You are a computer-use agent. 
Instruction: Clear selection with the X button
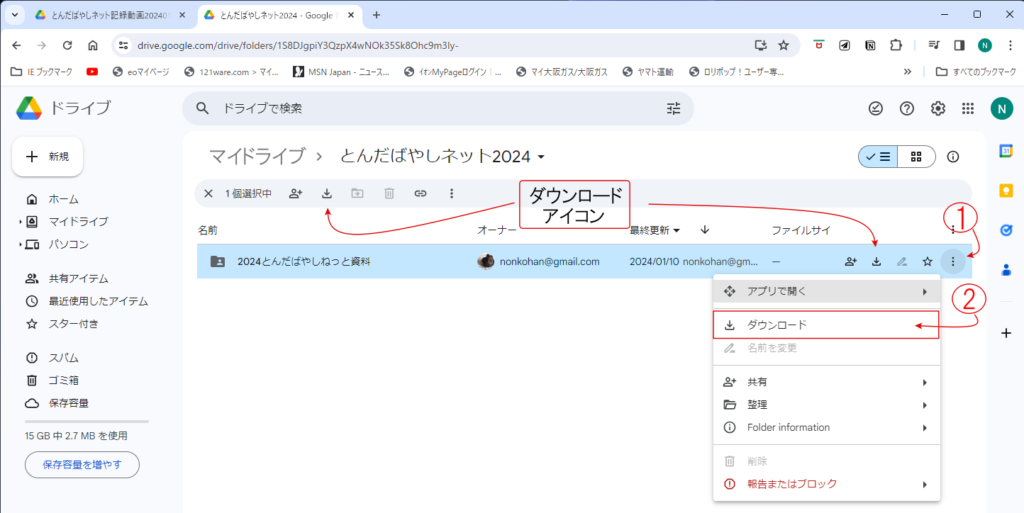click(208, 193)
